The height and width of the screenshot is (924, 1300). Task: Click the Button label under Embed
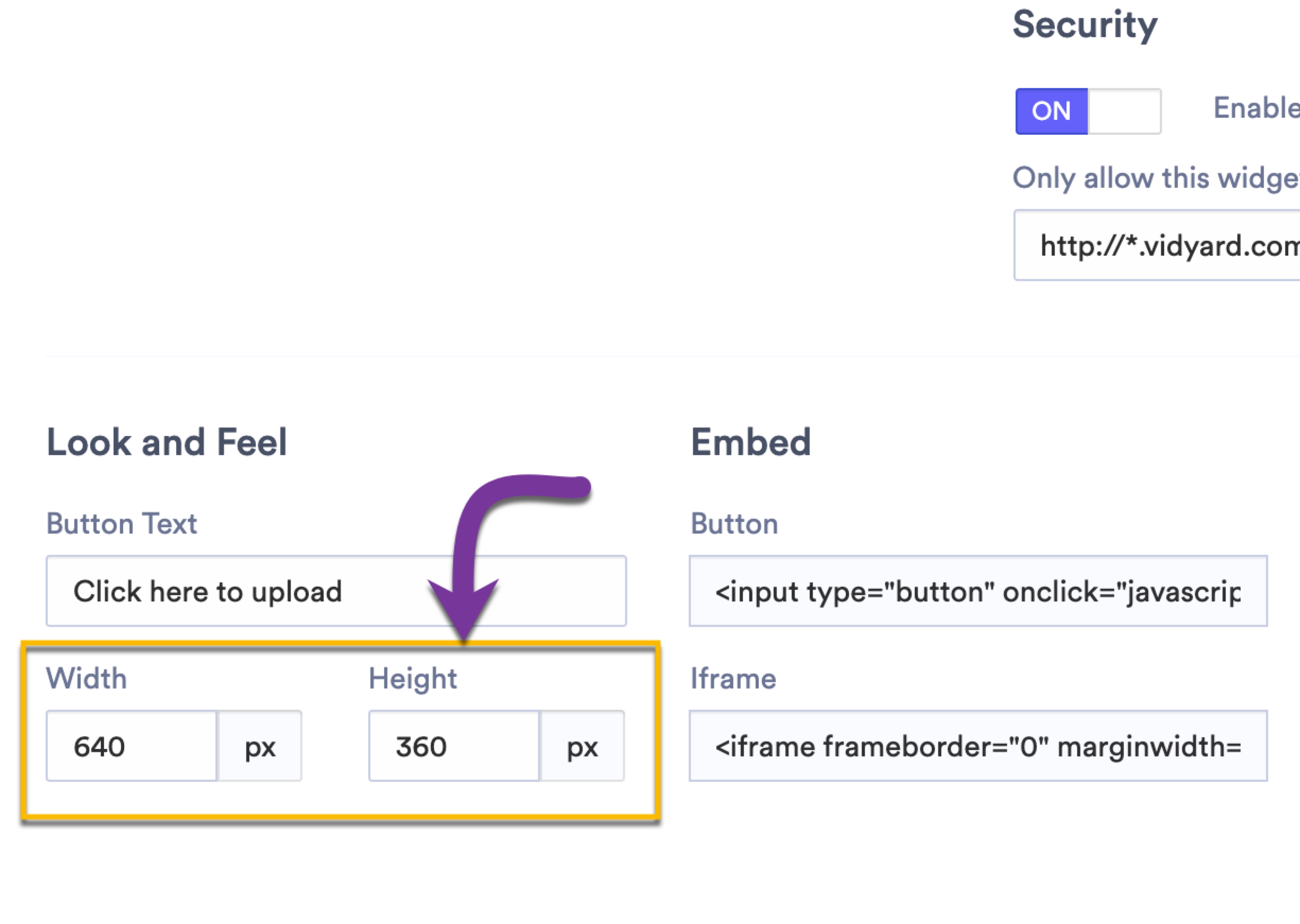[x=734, y=524]
